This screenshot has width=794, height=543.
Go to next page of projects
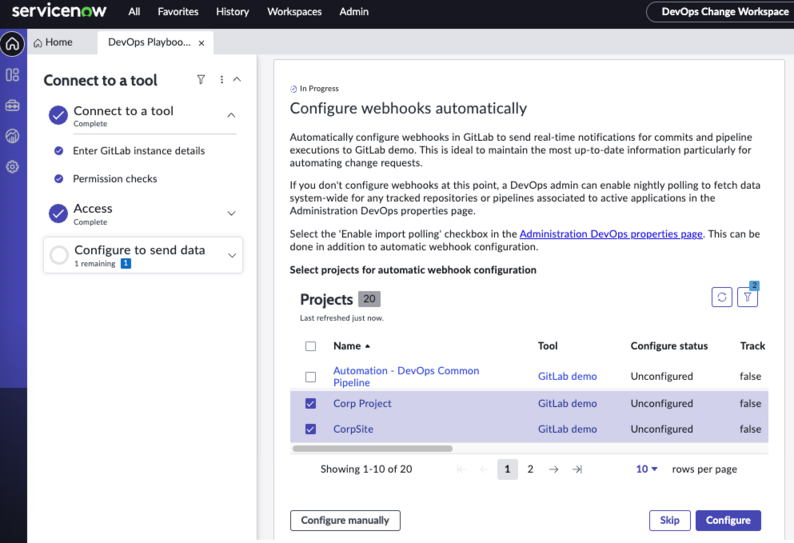(553, 470)
